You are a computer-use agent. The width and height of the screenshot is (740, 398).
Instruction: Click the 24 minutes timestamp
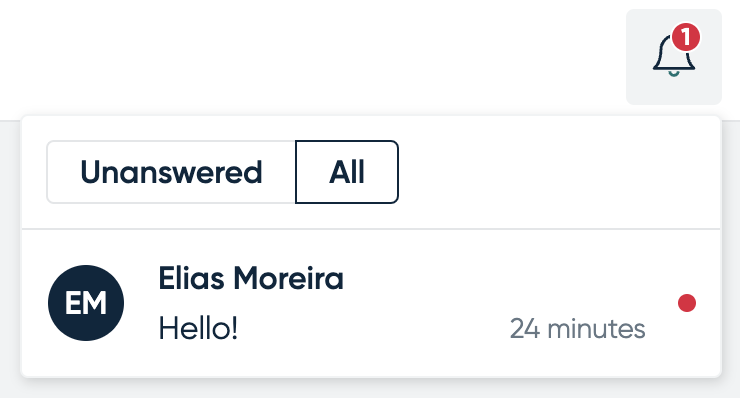point(578,329)
